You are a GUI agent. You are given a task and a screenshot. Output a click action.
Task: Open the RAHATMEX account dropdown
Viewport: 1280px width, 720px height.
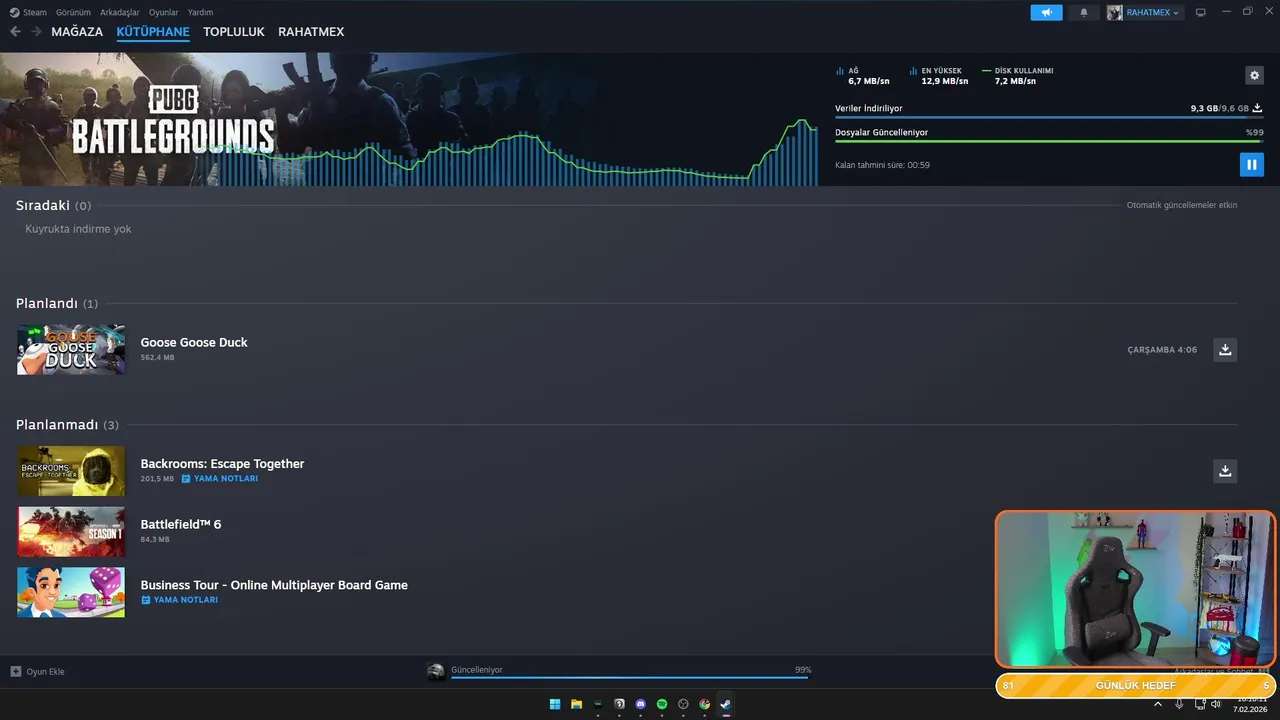click(1152, 13)
